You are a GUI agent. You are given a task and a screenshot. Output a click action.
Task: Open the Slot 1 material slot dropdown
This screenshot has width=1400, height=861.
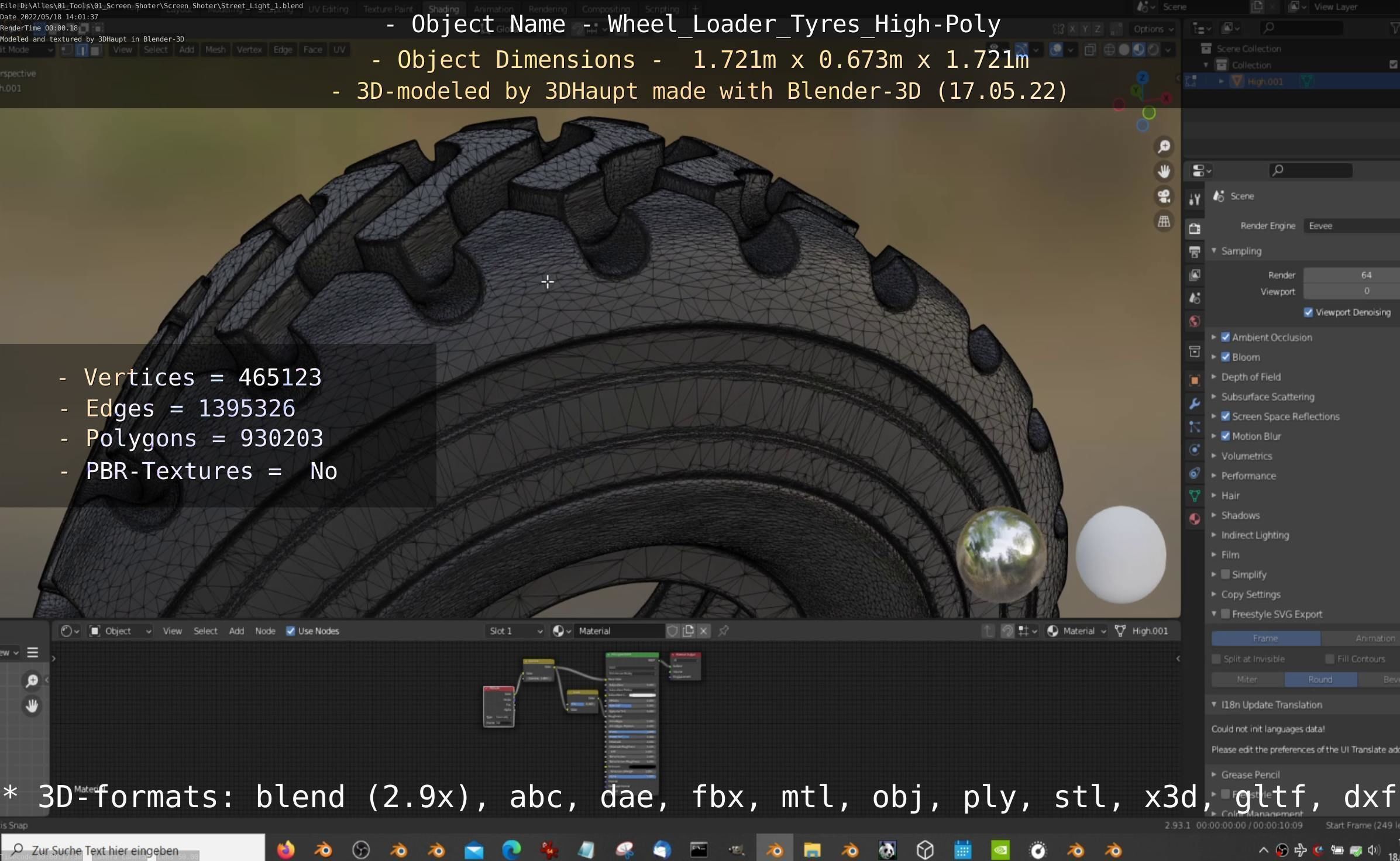click(x=515, y=631)
